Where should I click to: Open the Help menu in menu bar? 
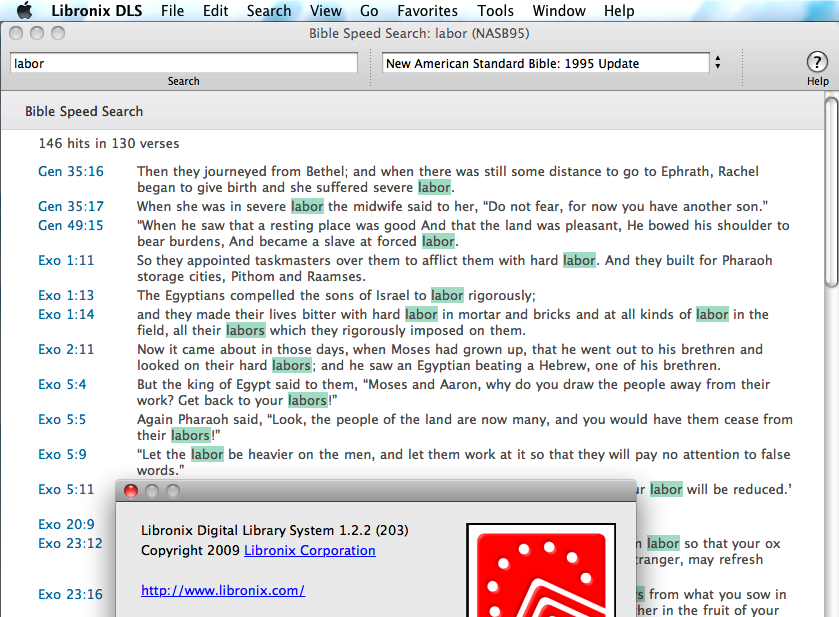(619, 11)
